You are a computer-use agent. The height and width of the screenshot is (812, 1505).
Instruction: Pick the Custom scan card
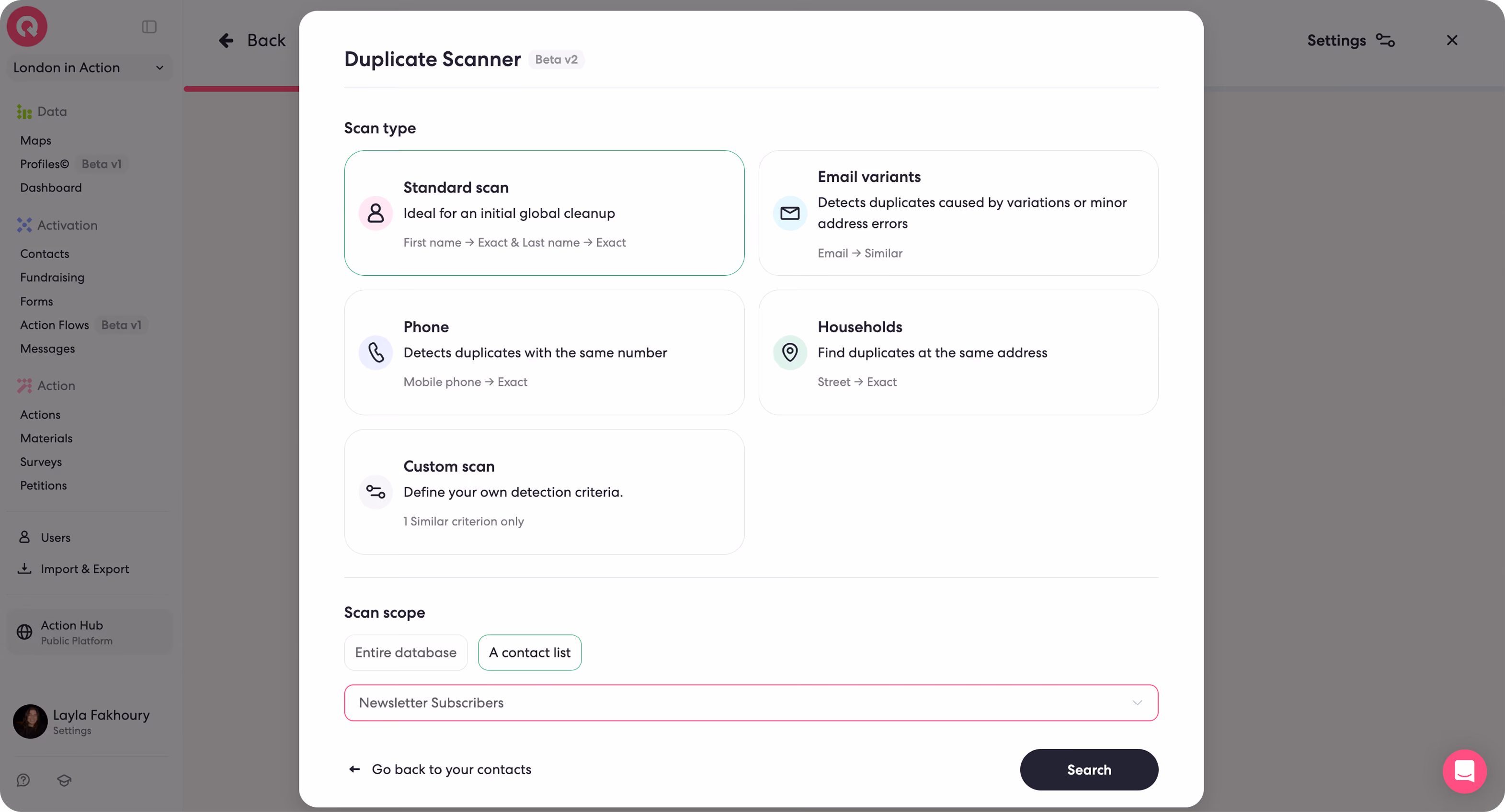click(544, 492)
